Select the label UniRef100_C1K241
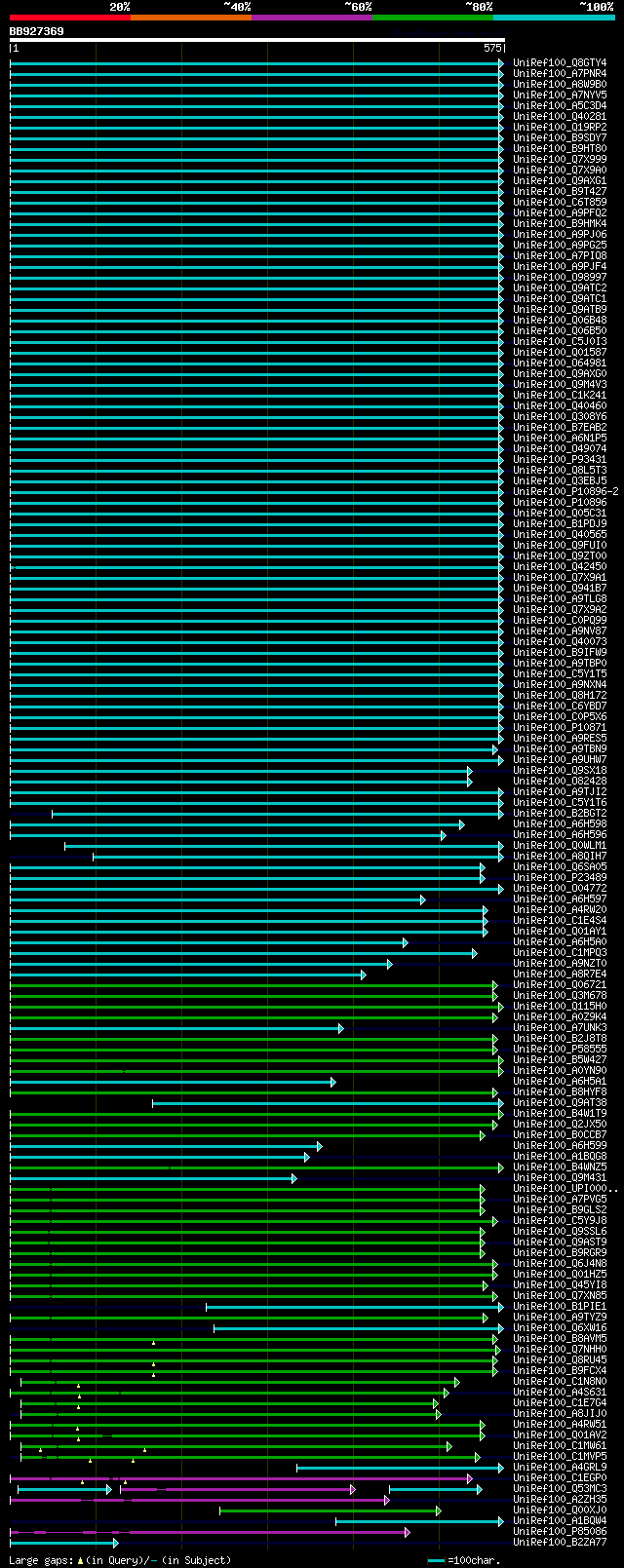This screenshot has width=624, height=1568. point(560,396)
